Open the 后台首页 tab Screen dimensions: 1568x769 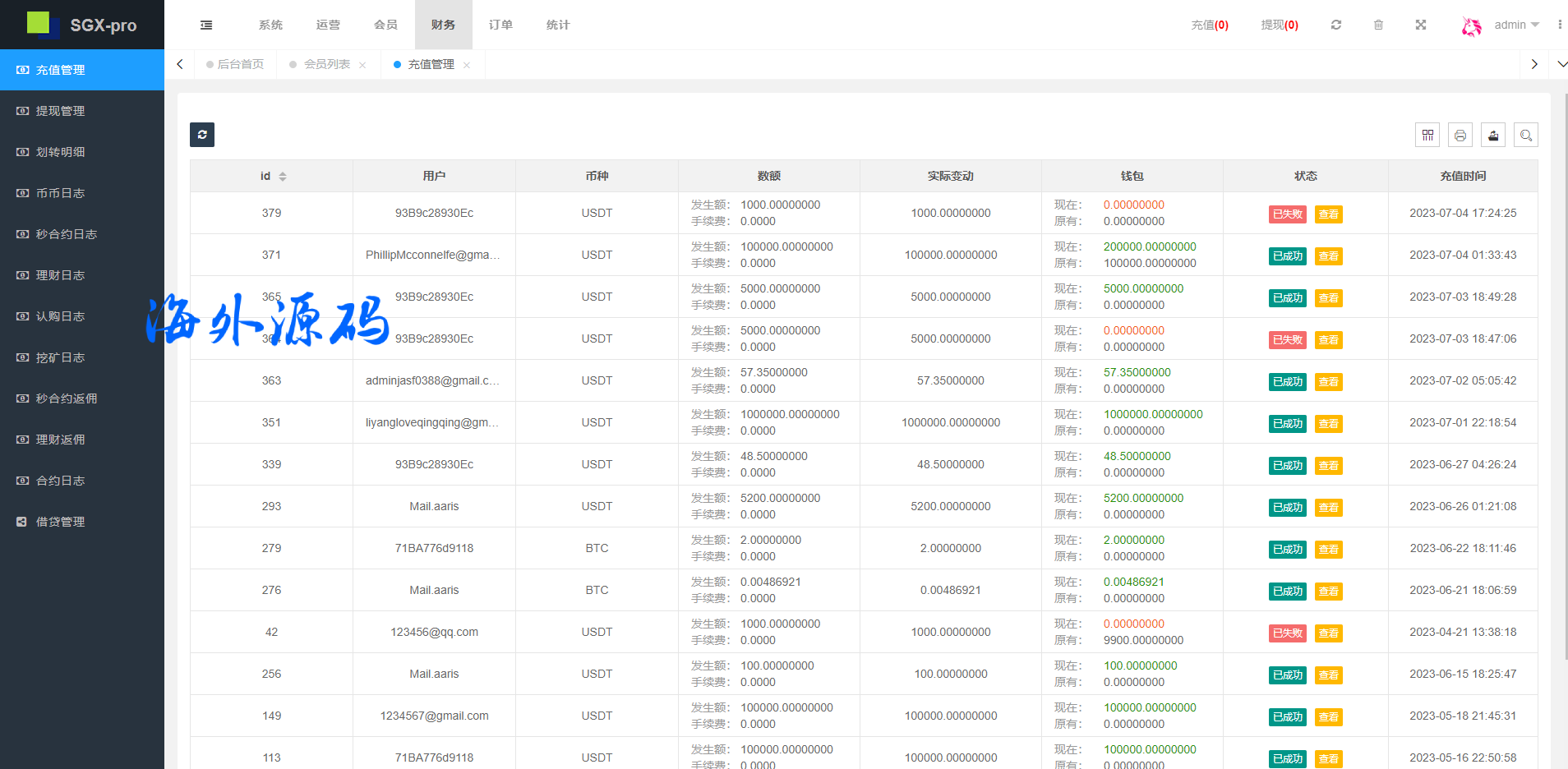240,64
